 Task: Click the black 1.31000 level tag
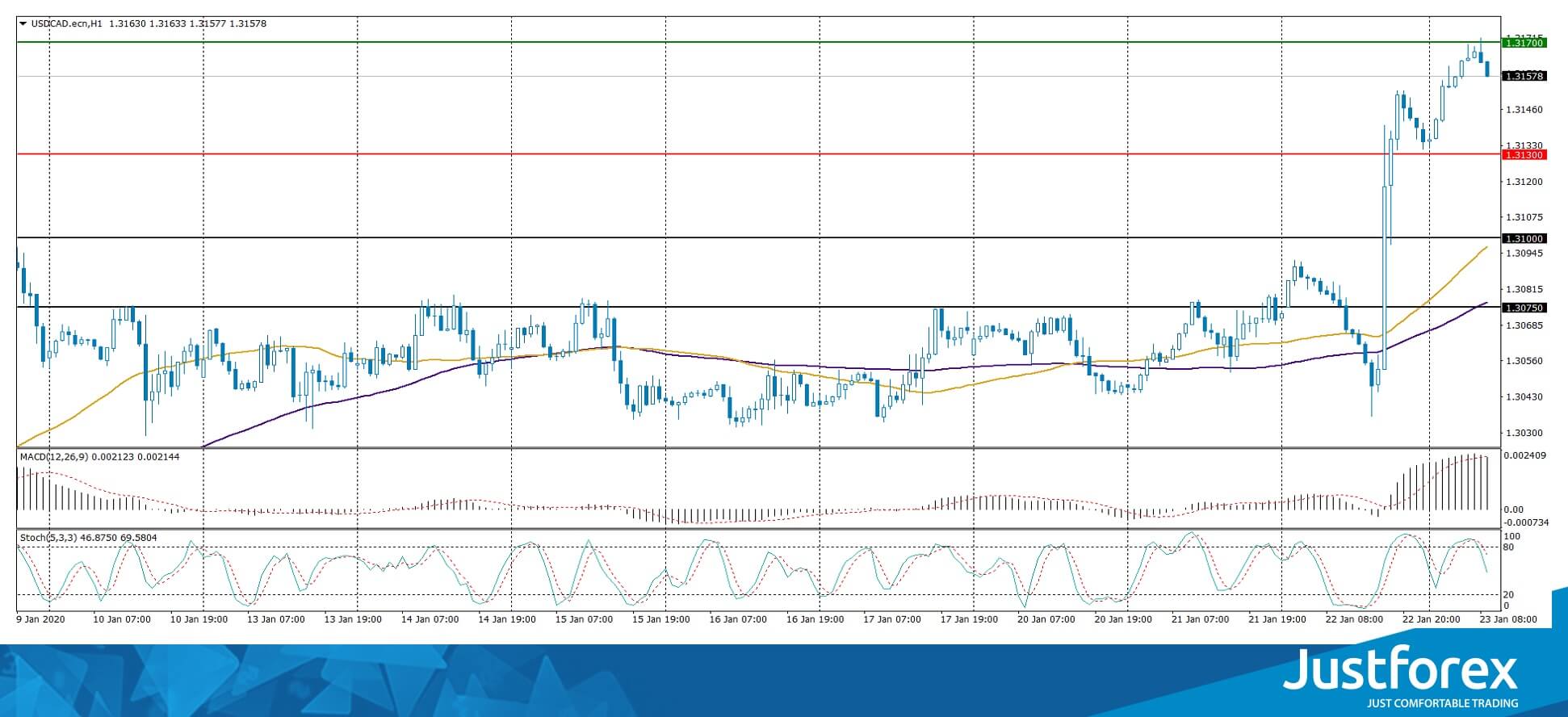pos(1524,238)
